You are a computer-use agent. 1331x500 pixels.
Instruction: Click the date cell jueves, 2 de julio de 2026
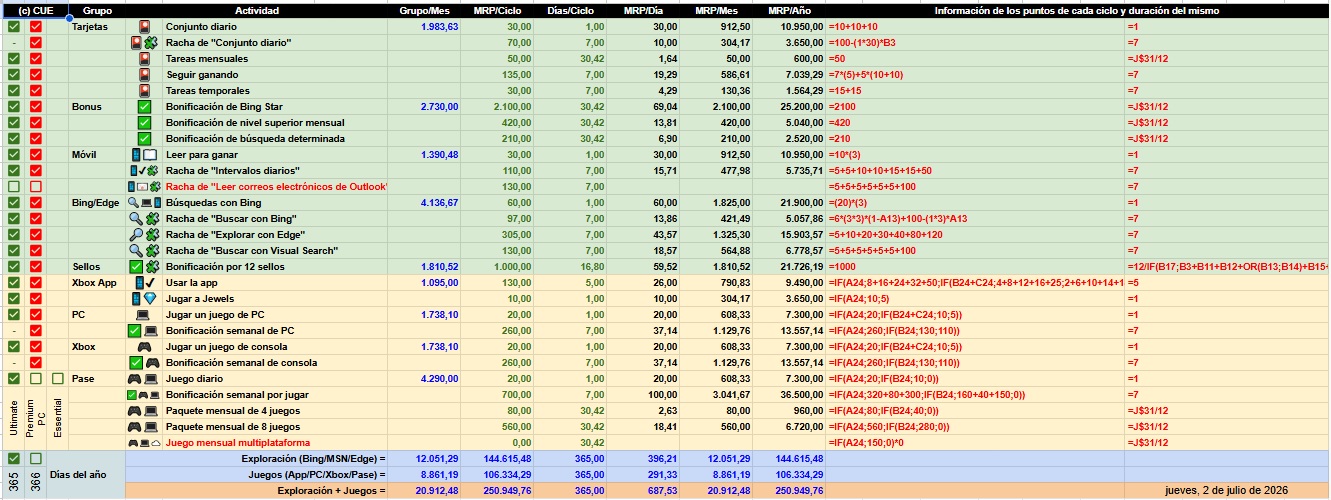click(x=1227, y=491)
